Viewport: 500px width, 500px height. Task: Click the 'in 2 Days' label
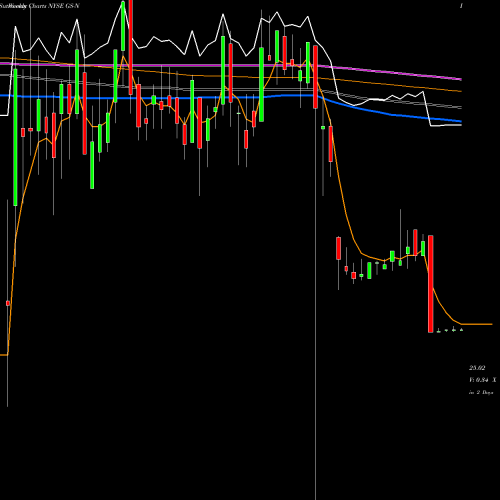coord(481,393)
